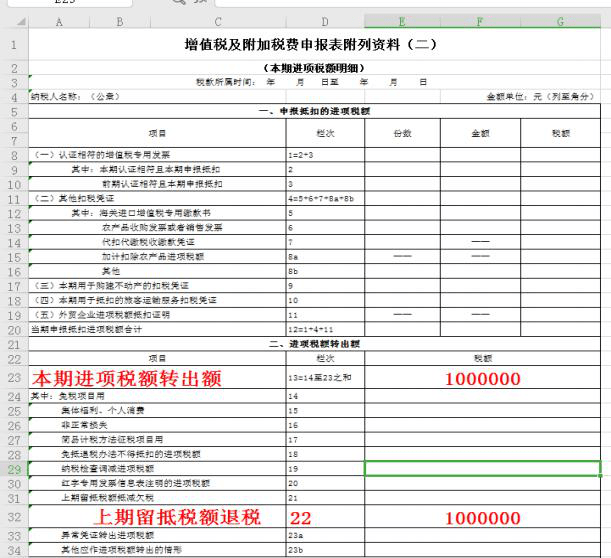
Task: Click 税额 heading in row 6
Action: 561,133
